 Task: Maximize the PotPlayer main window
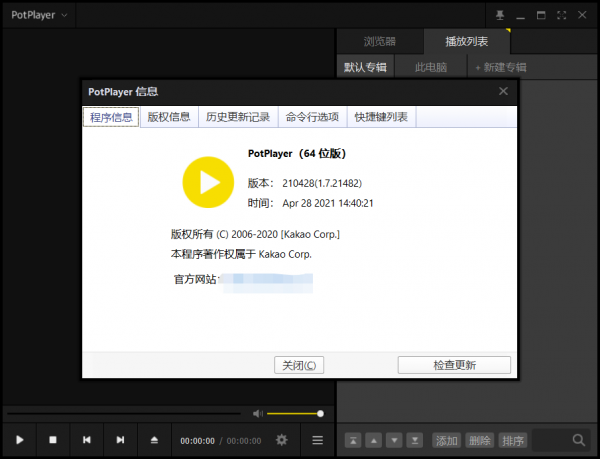541,15
